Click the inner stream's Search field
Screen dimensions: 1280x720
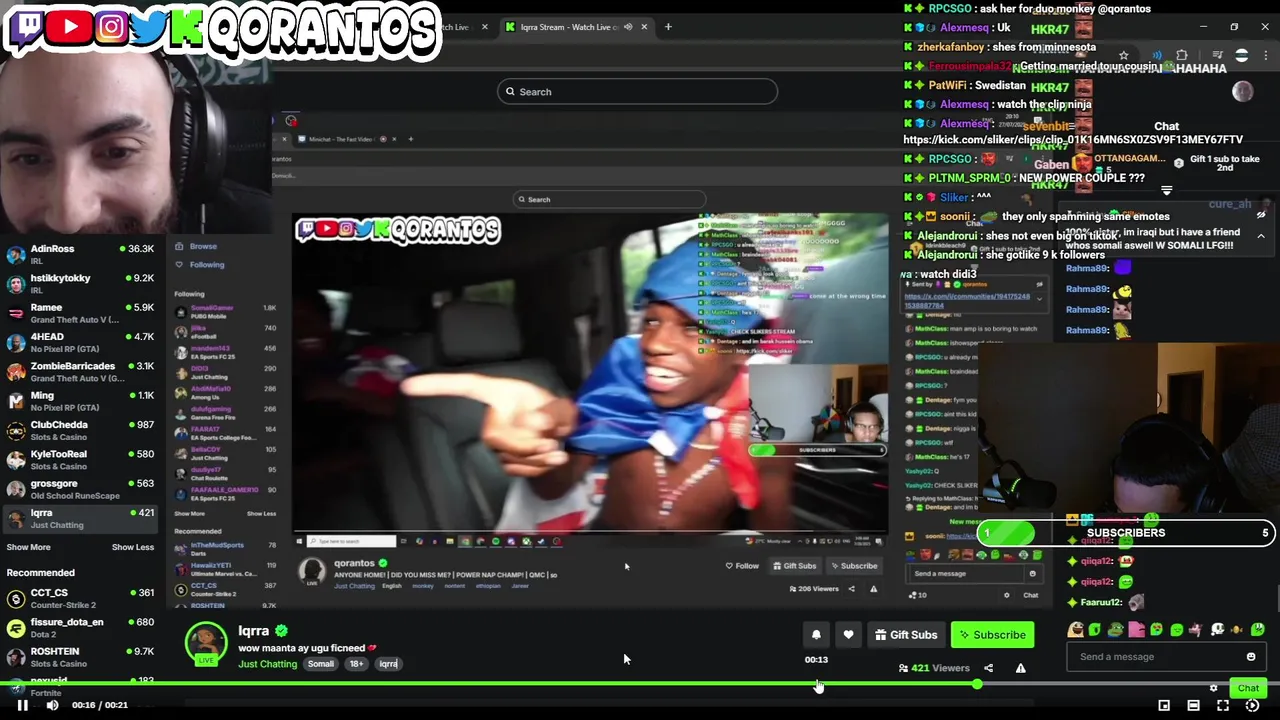pyautogui.click(x=610, y=199)
